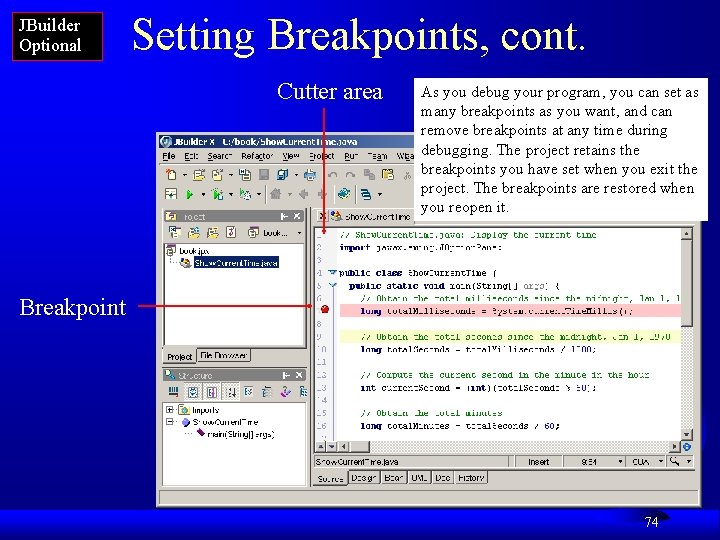Click the fold marker beside public class line
This screenshot has height=540, width=720.
pos(332,272)
